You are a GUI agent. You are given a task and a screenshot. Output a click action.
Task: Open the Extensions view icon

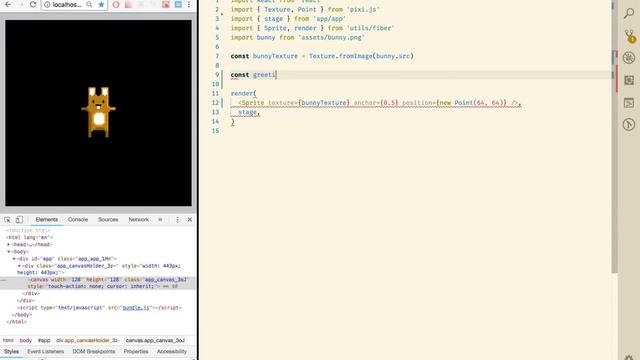click(629, 80)
